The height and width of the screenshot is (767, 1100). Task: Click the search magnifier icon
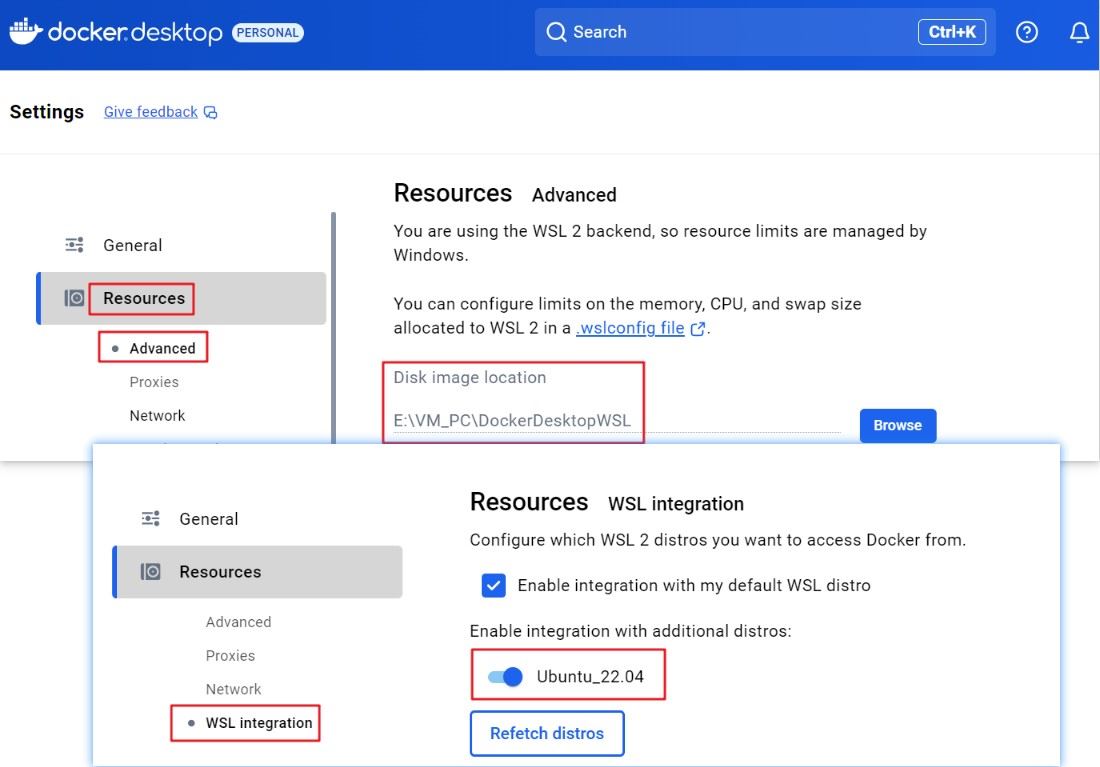(x=556, y=32)
